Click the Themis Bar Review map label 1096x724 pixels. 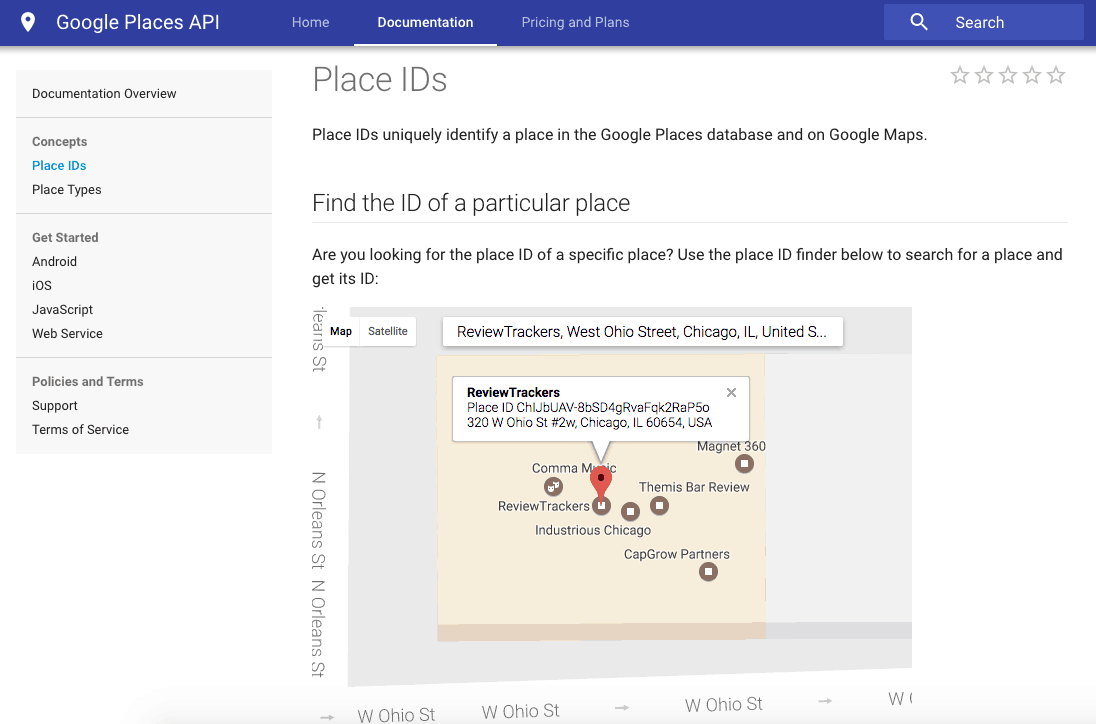tap(694, 487)
